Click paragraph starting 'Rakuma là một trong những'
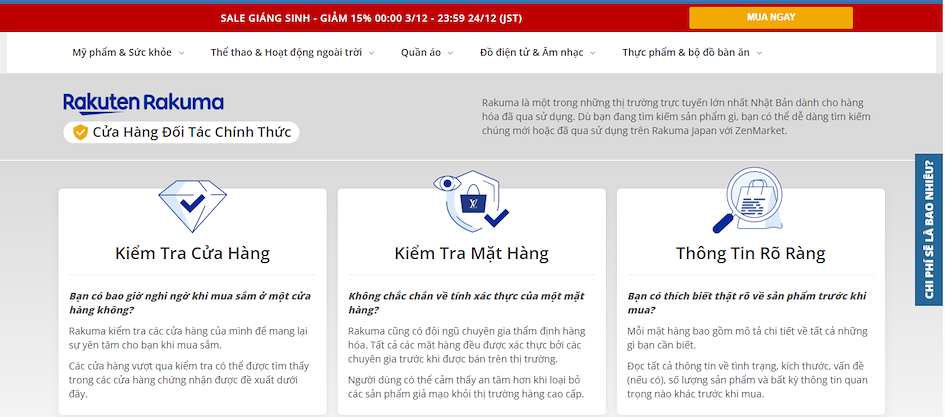The image size is (945, 417). [x=676, y=116]
